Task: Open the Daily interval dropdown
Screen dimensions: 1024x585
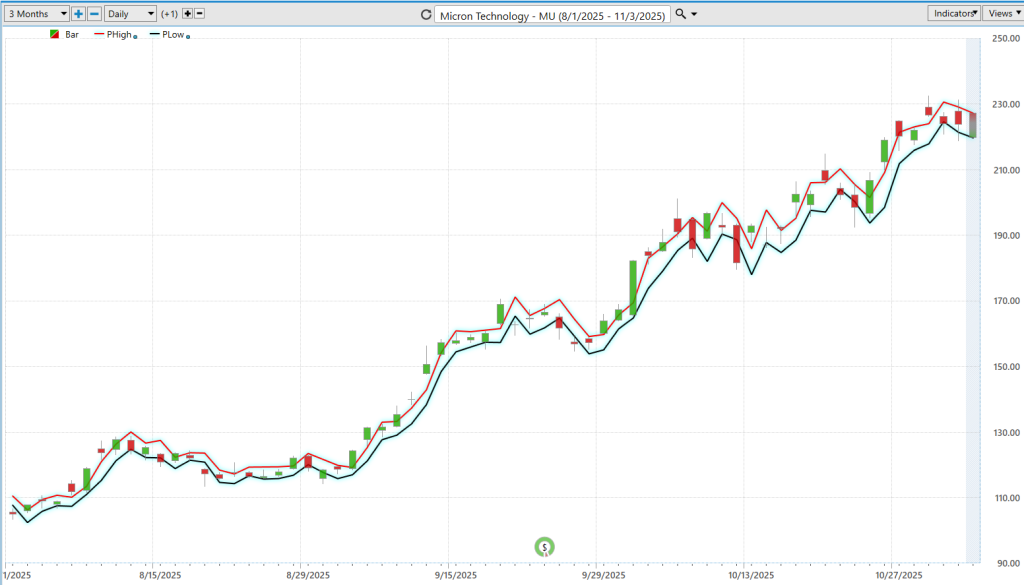Action: tap(131, 14)
